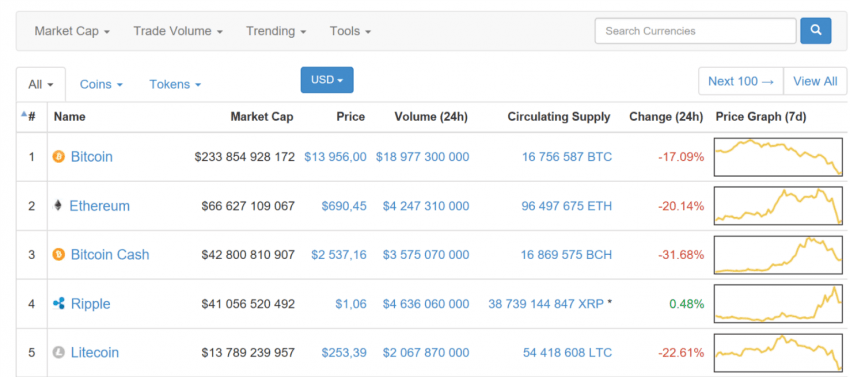Open the USD currency selector
Viewport: 850px width, 377px height.
[327, 80]
